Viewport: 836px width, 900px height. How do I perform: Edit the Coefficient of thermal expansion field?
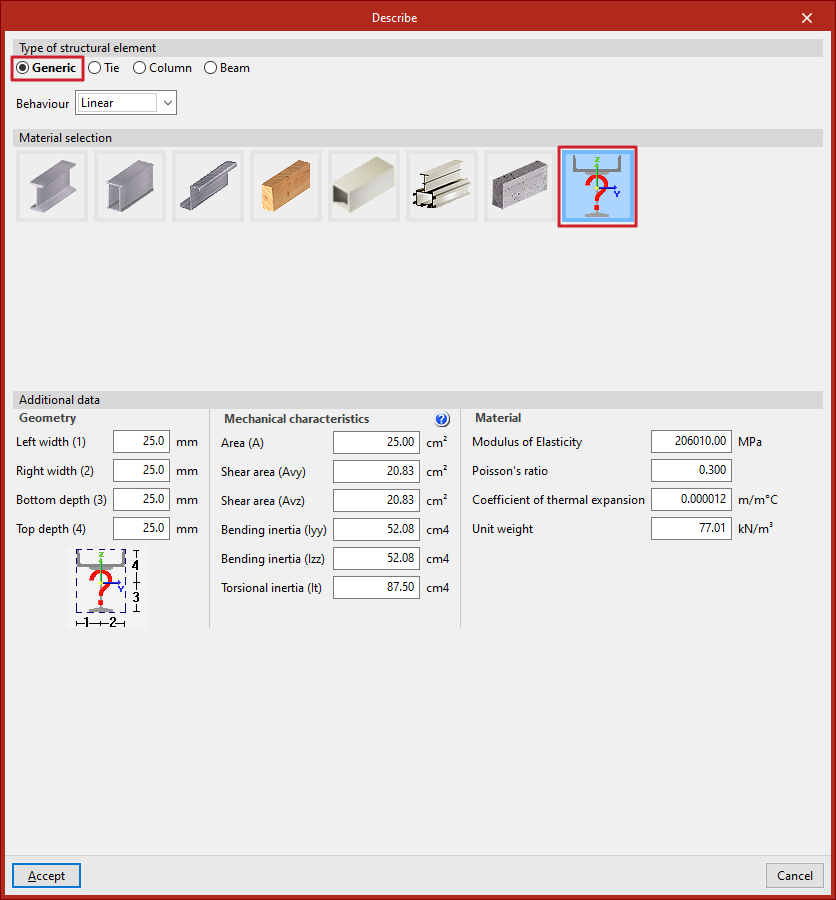pyautogui.click(x=691, y=499)
